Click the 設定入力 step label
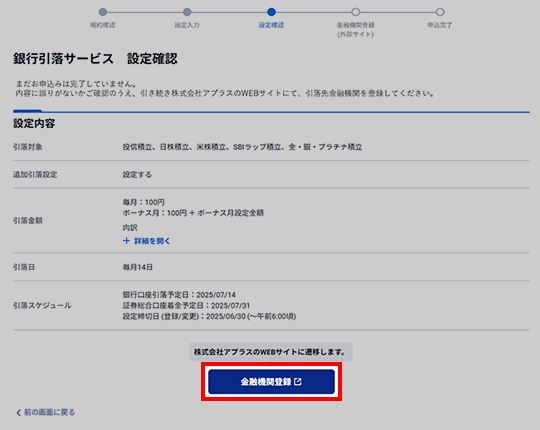The width and height of the screenshot is (540, 430). coord(187,25)
